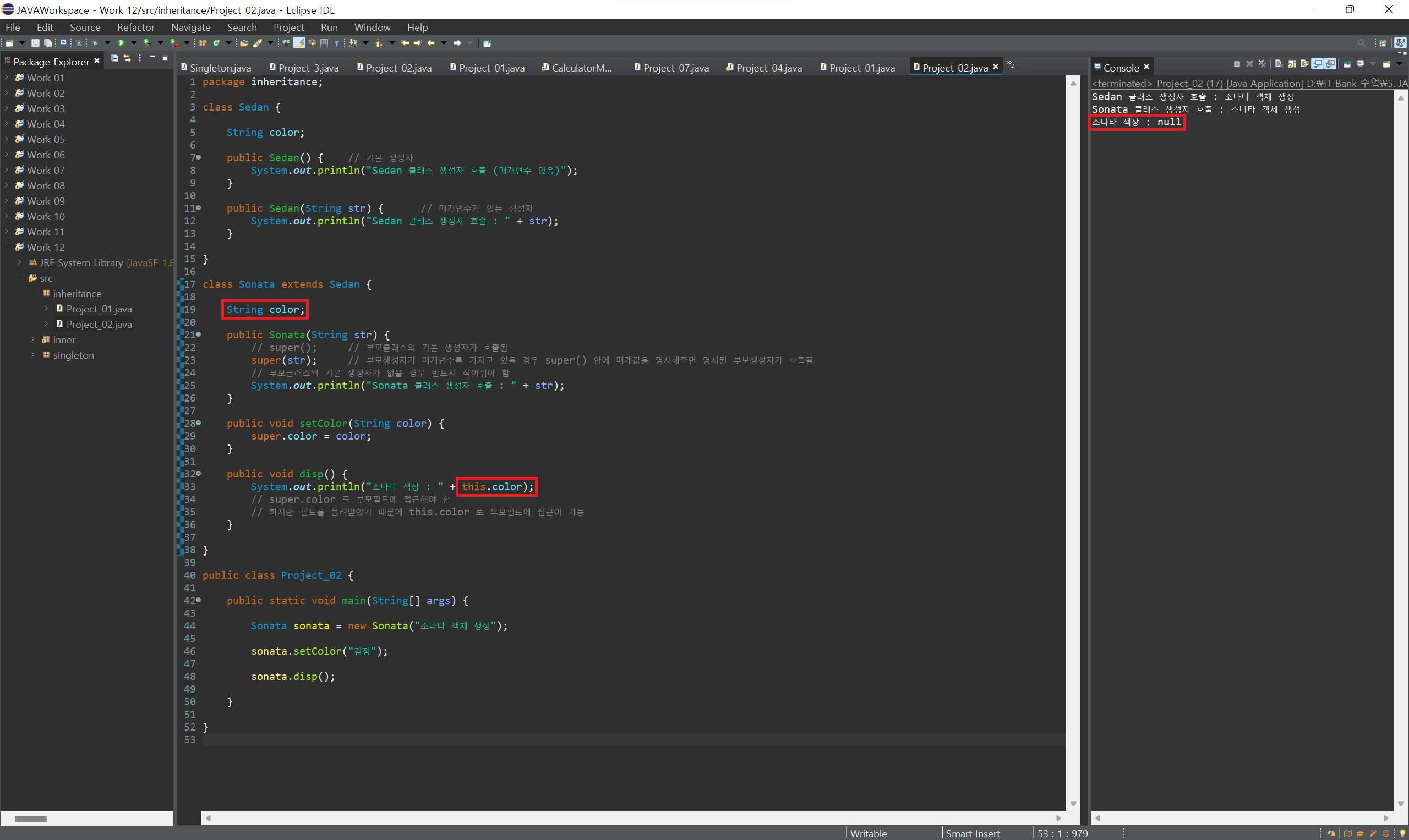Save the current file with the floppy icon
The image size is (1409, 840).
click(35, 43)
